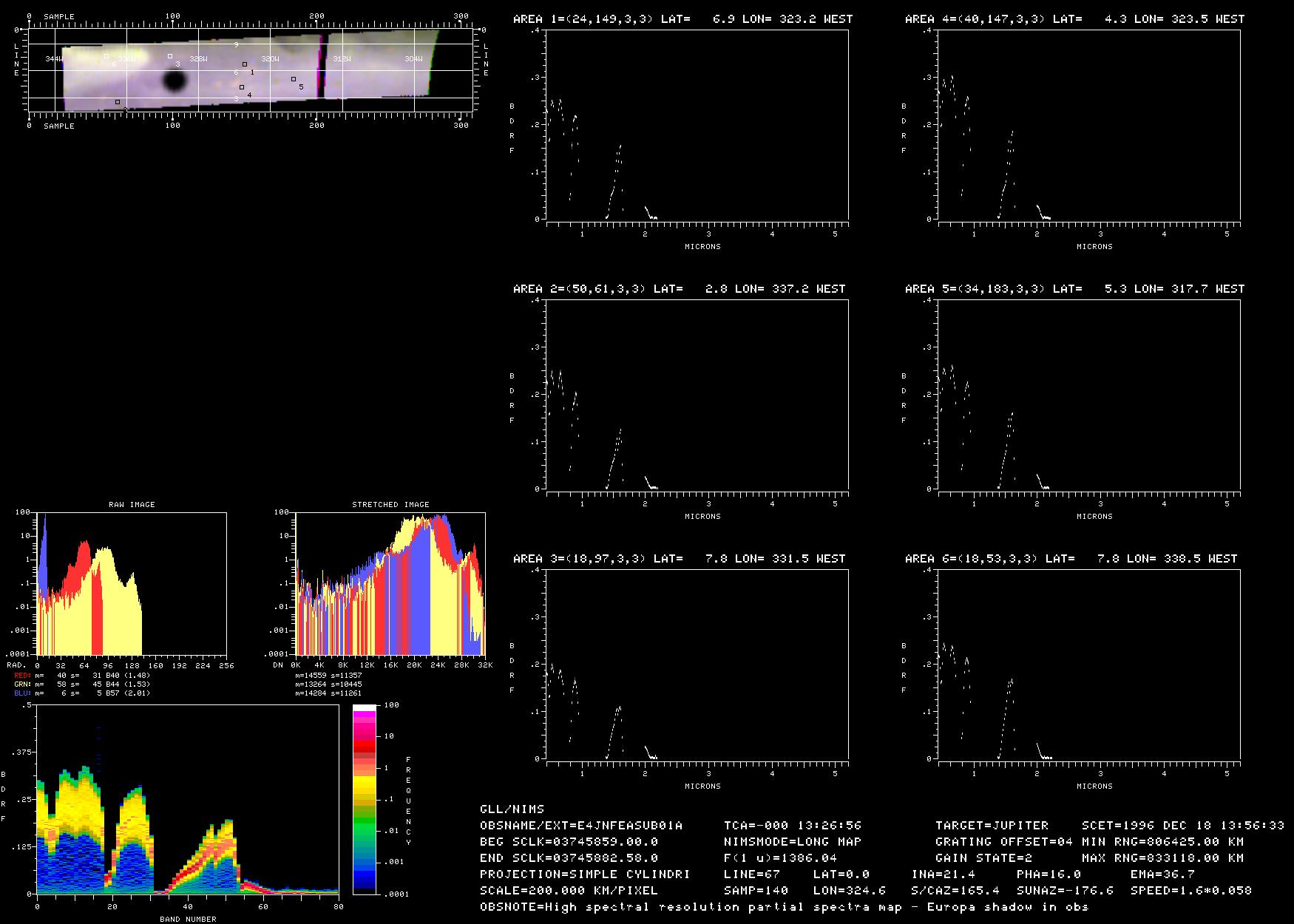This screenshot has height=924, width=1294.
Task: Open the RAW IMAGE histogram plot
Action: click(x=132, y=584)
